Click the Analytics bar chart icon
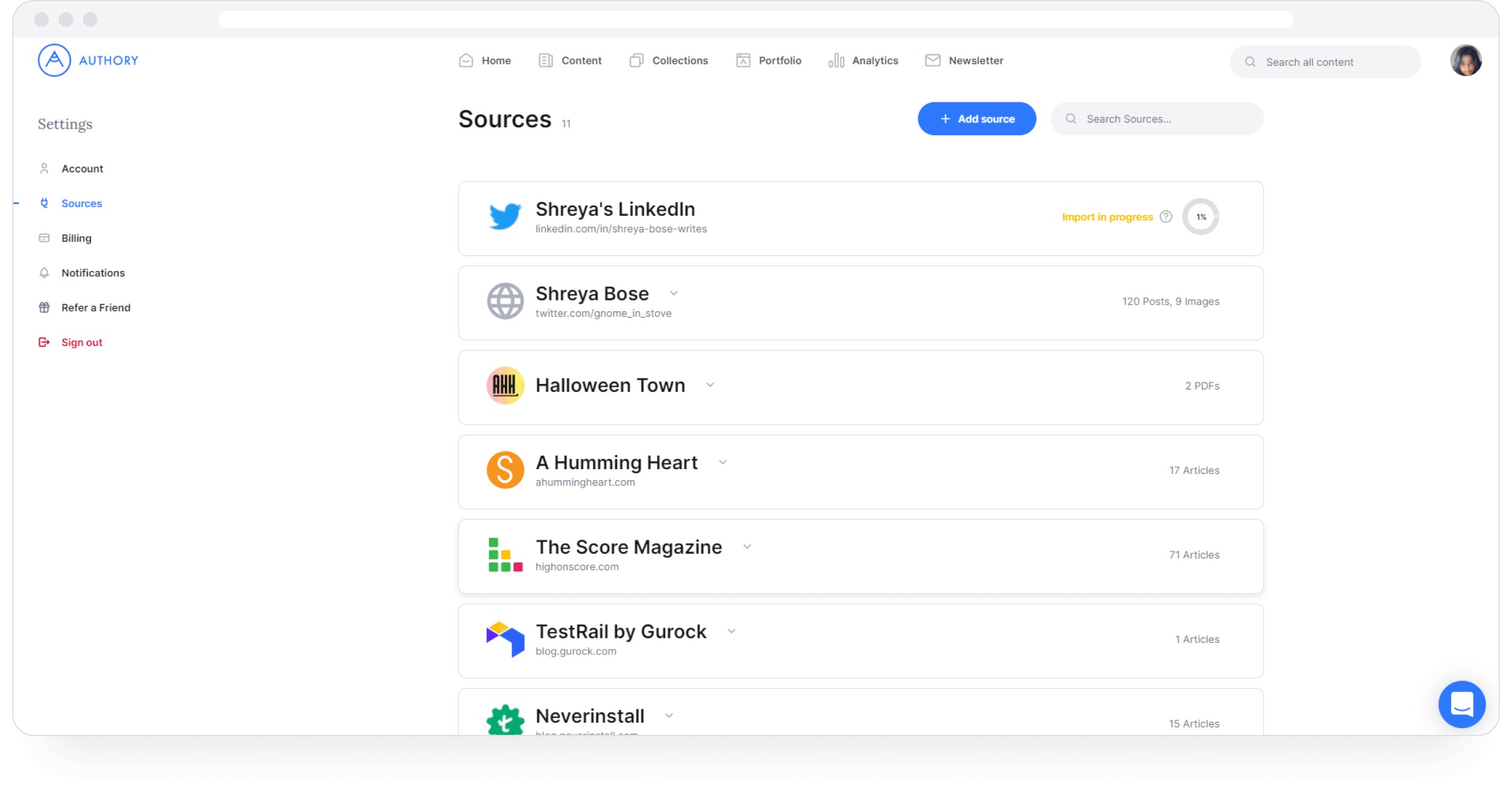Viewport: 1512px width, 797px height. coord(836,60)
